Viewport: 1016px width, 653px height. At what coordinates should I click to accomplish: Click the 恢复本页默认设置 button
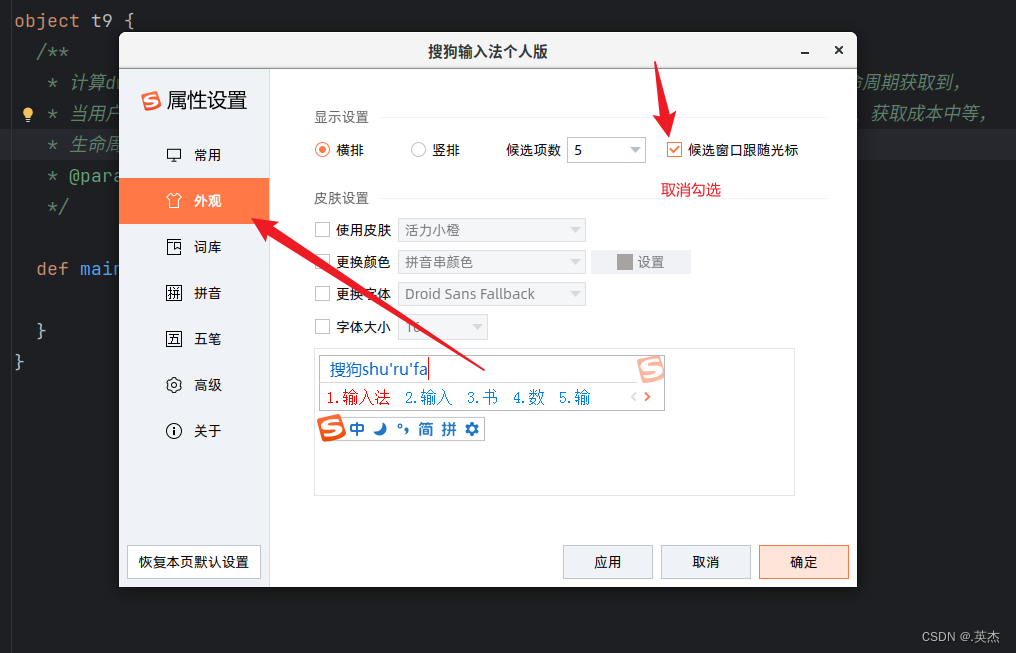coord(193,561)
